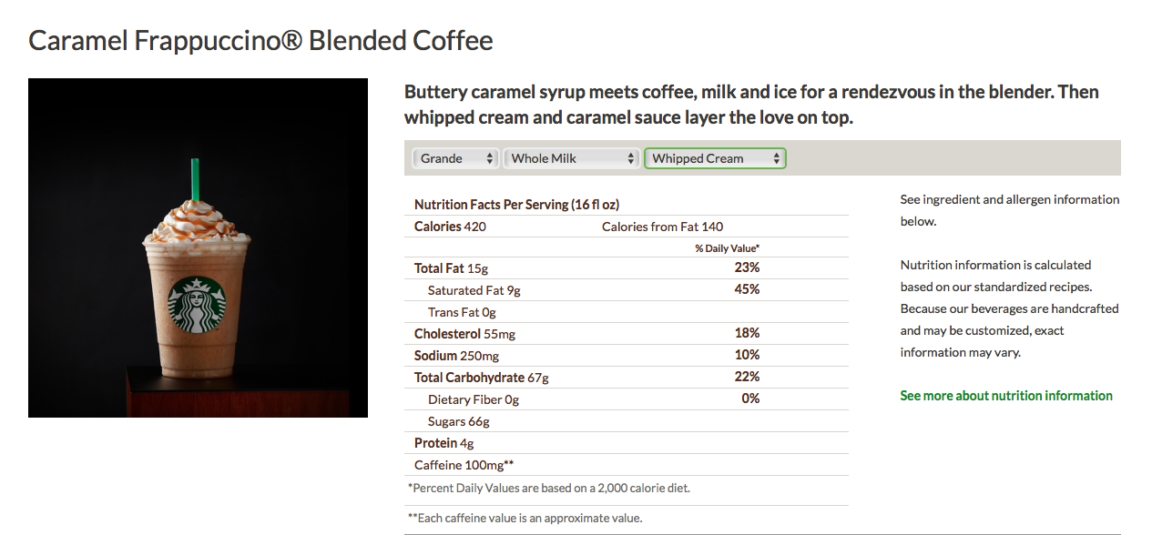Click the Starbucks siren logo on the cup
This screenshot has width=1152, height=535.
(197, 306)
